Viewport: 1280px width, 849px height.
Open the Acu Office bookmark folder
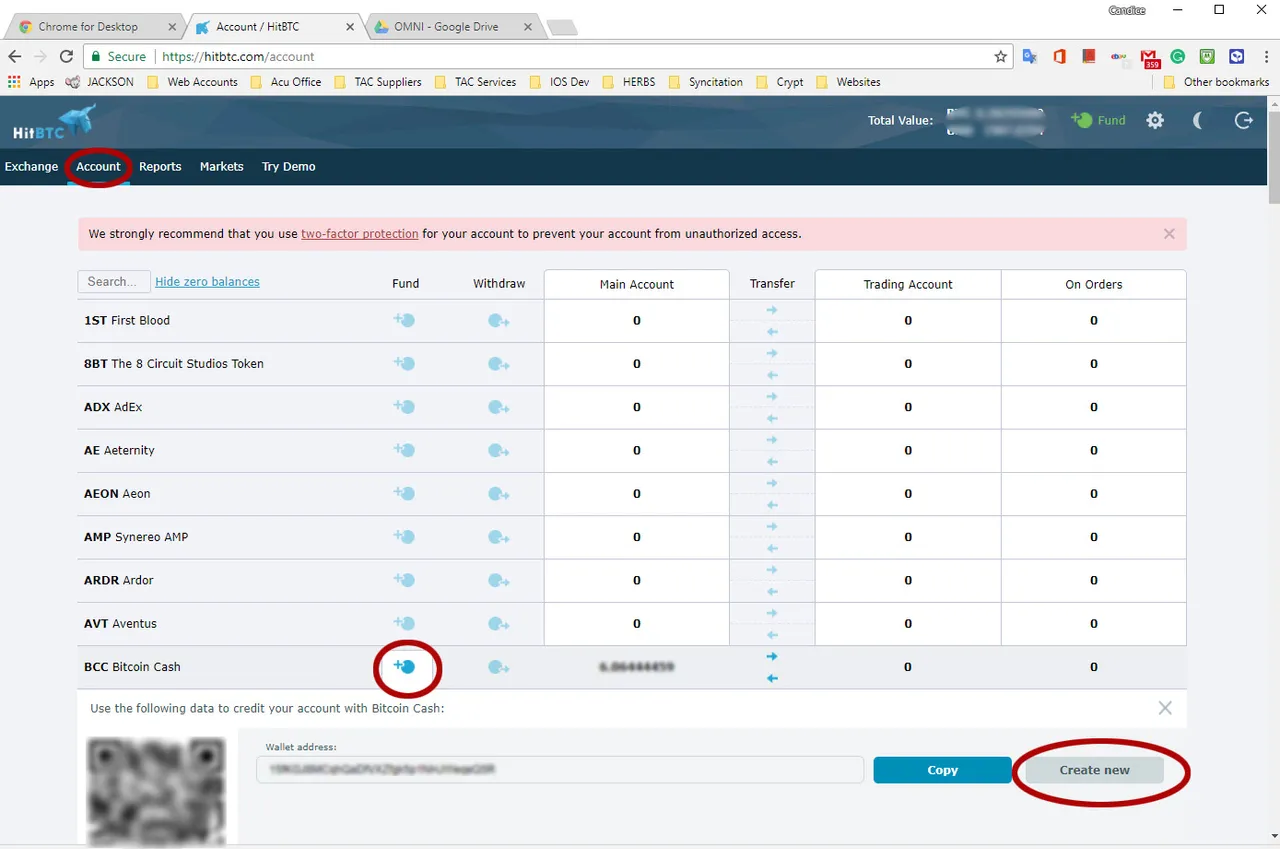[x=286, y=82]
